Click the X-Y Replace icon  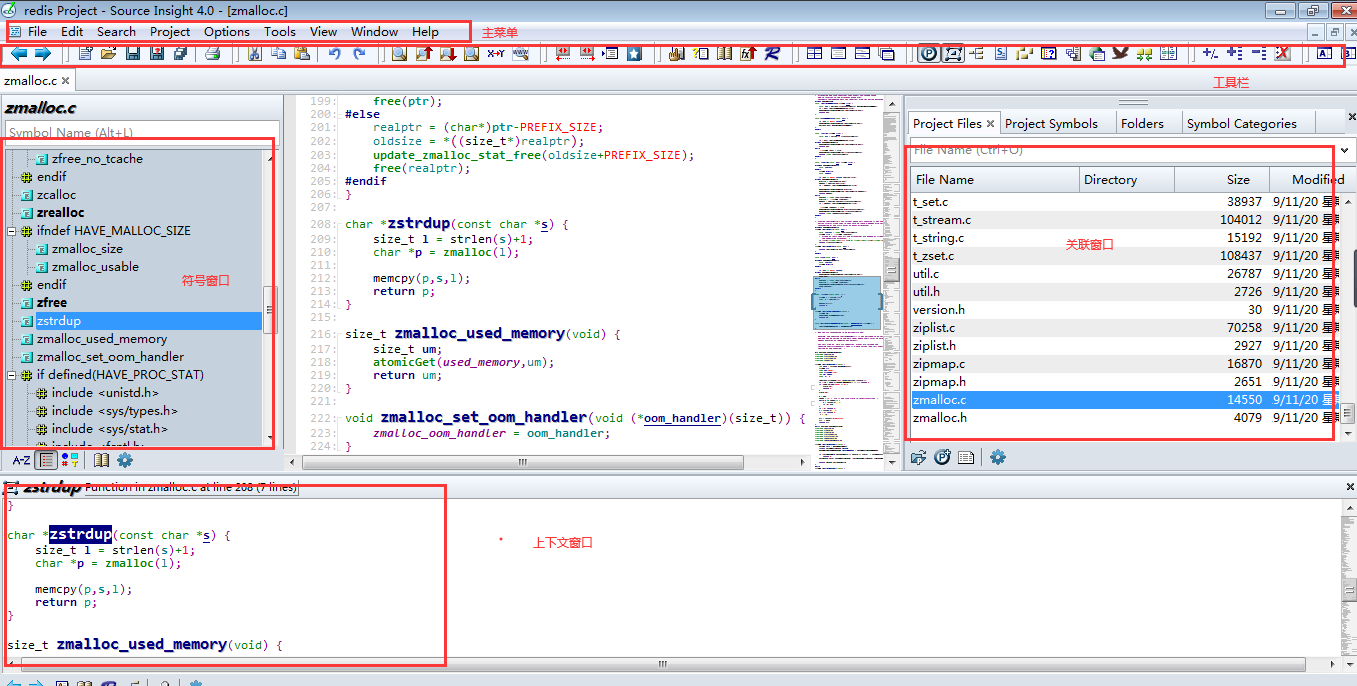(x=495, y=53)
